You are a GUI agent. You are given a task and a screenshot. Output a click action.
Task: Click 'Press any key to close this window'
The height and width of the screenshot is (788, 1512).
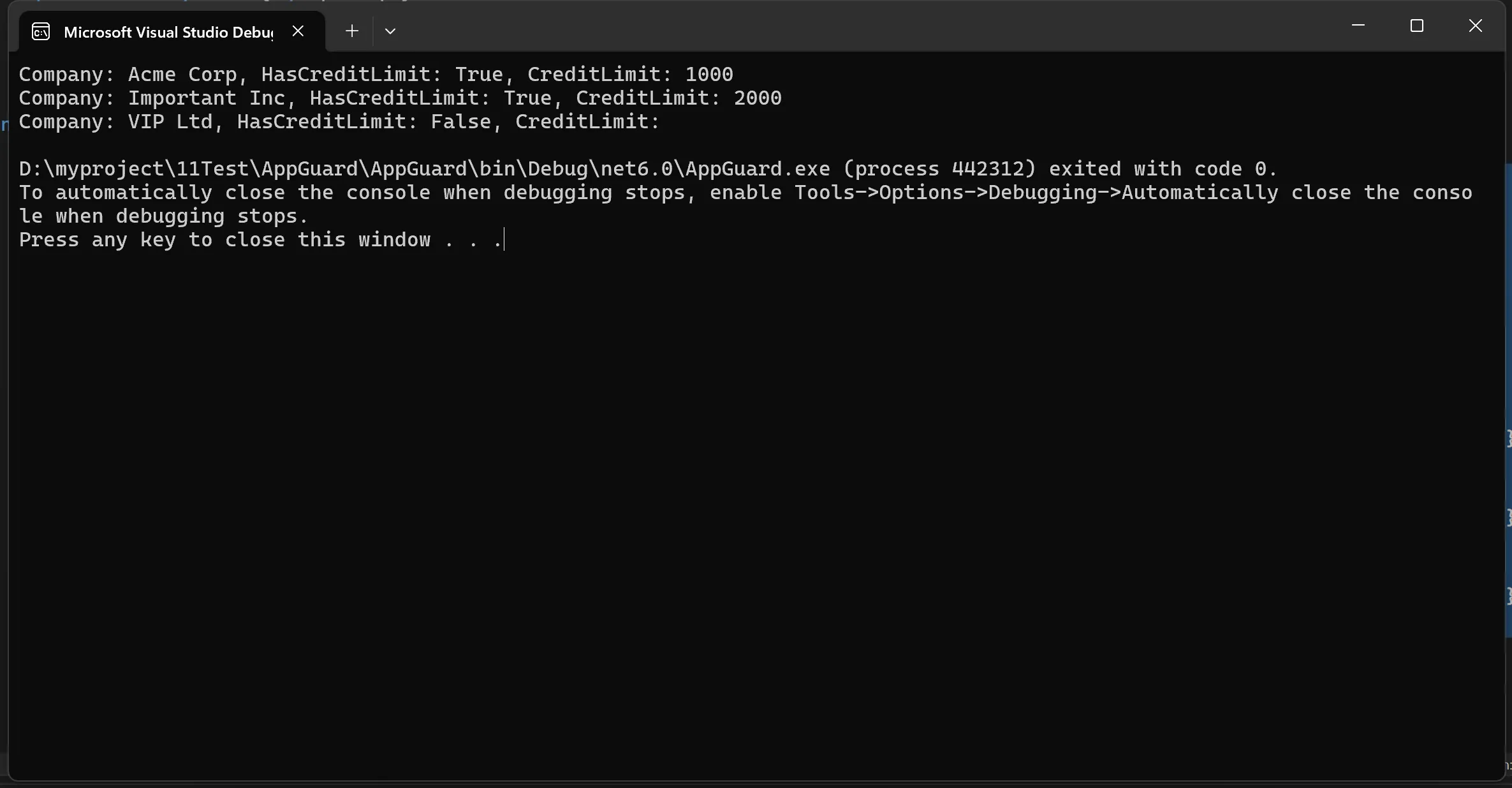224,240
